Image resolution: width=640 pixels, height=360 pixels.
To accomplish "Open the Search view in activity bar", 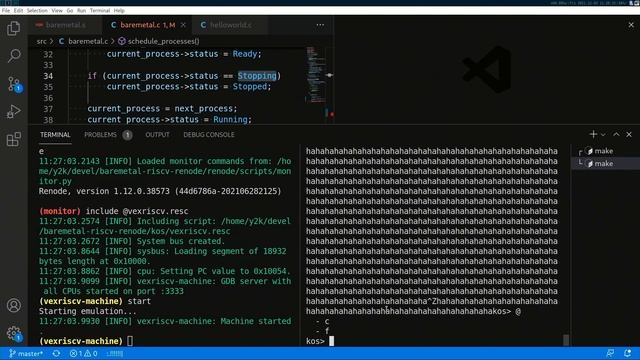I will [x=13, y=56].
